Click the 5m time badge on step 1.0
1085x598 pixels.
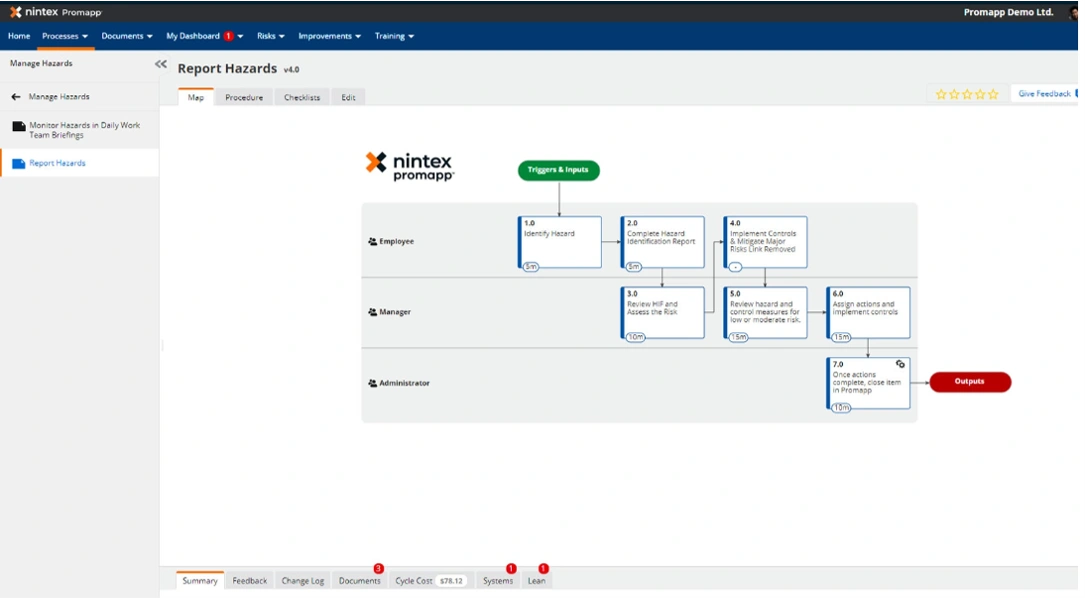531,266
